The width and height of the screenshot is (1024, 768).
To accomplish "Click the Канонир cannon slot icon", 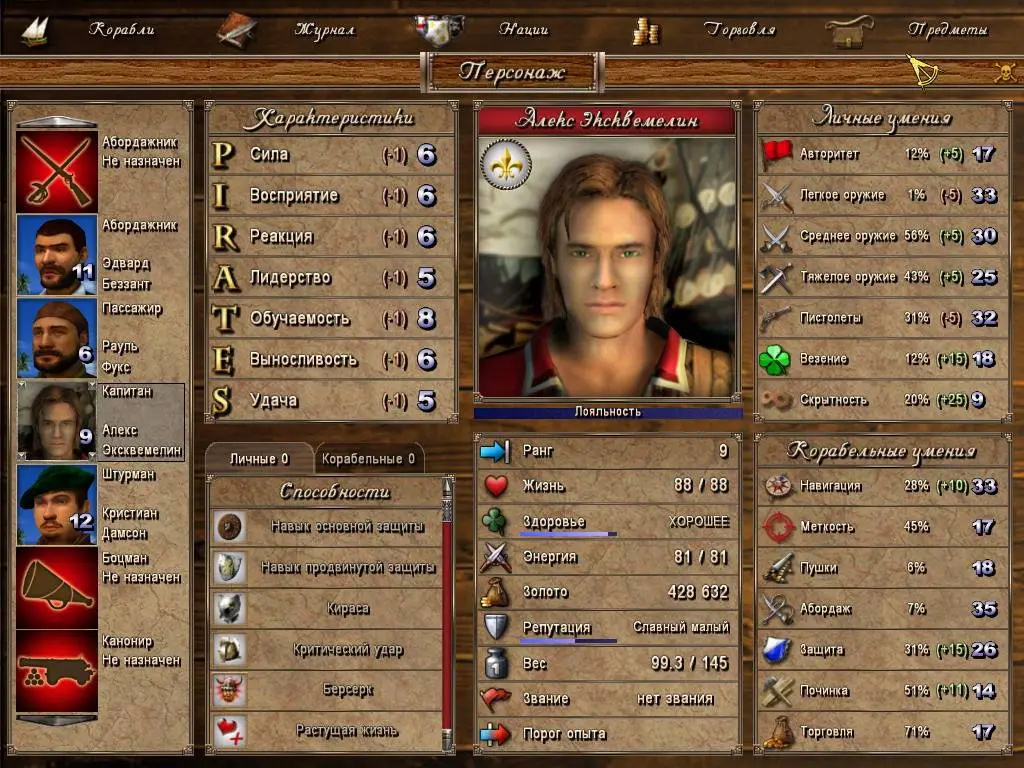I will 57,671.
